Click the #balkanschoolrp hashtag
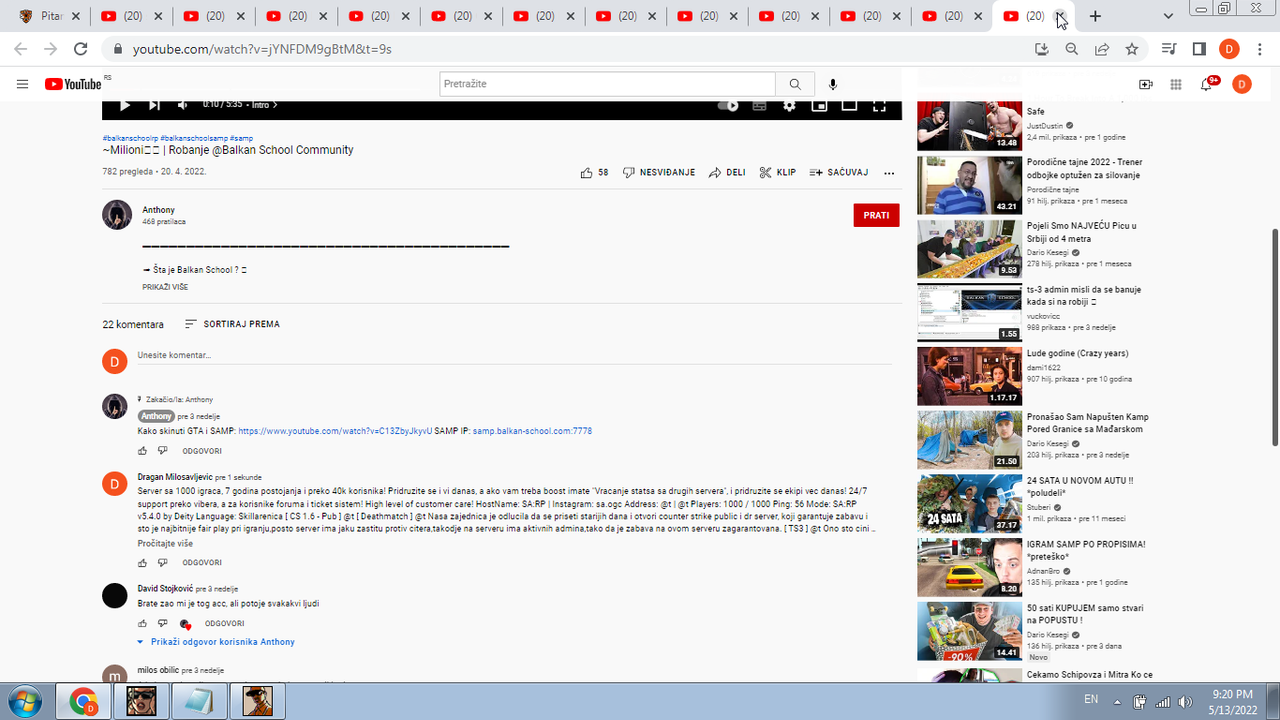 [x=130, y=138]
